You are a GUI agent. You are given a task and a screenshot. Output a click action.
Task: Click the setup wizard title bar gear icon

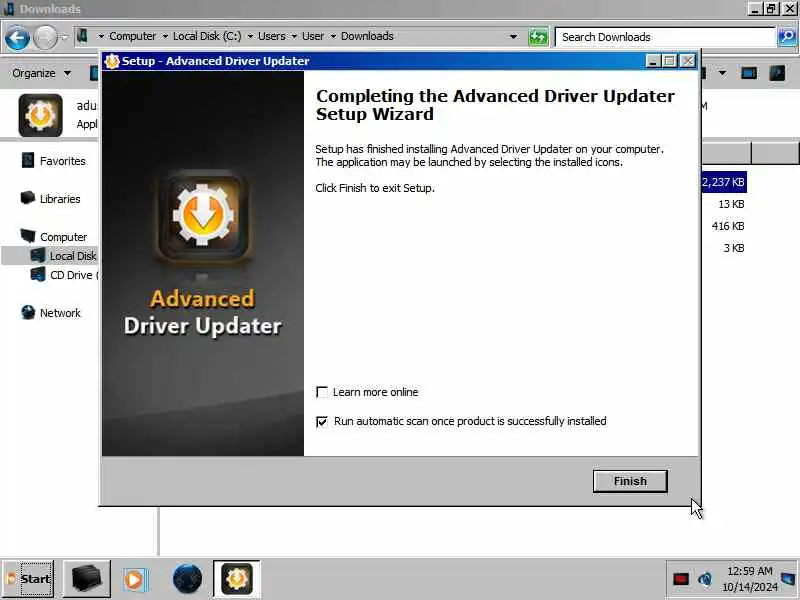coord(112,61)
